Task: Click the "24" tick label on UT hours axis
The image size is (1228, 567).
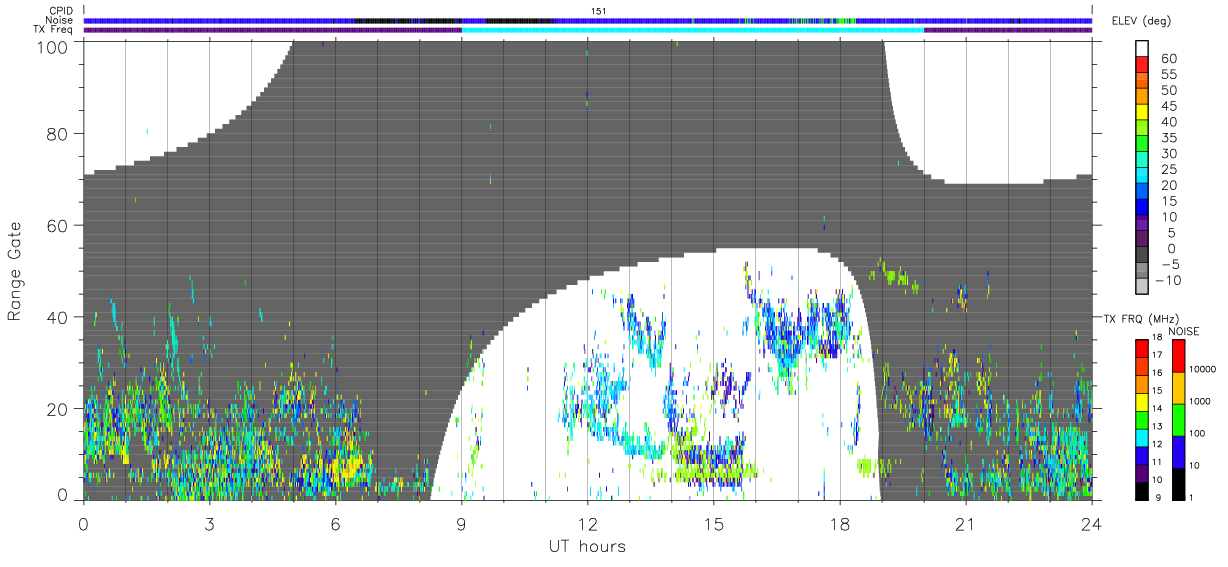Action: (1091, 524)
